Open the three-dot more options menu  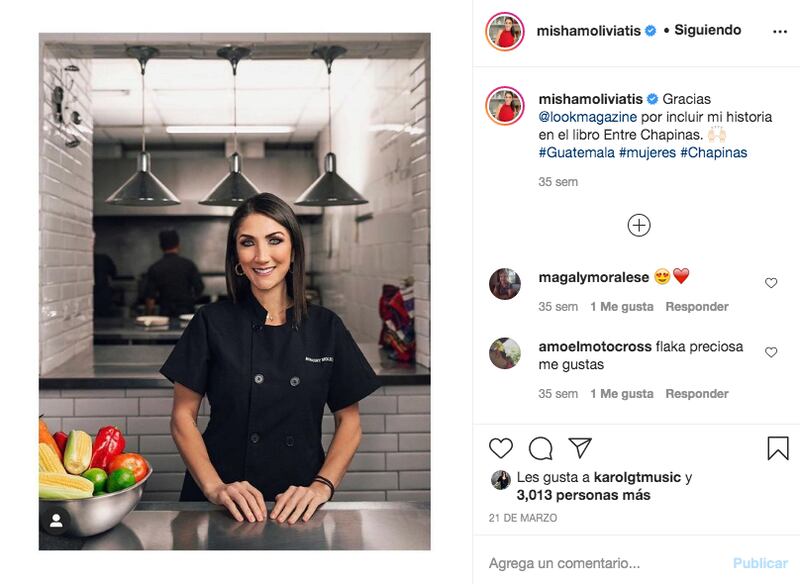(780, 32)
